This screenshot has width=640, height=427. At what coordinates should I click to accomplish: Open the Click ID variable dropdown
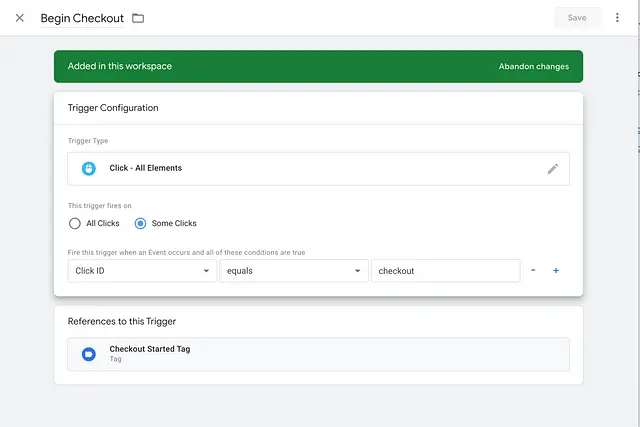tap(142, 271)
